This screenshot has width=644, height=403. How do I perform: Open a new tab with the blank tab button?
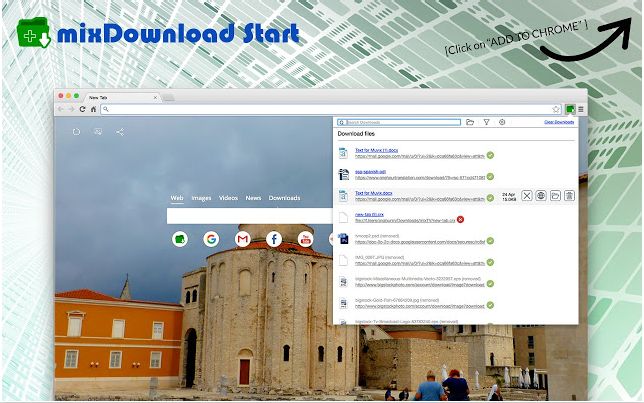(x=168, y=98)
